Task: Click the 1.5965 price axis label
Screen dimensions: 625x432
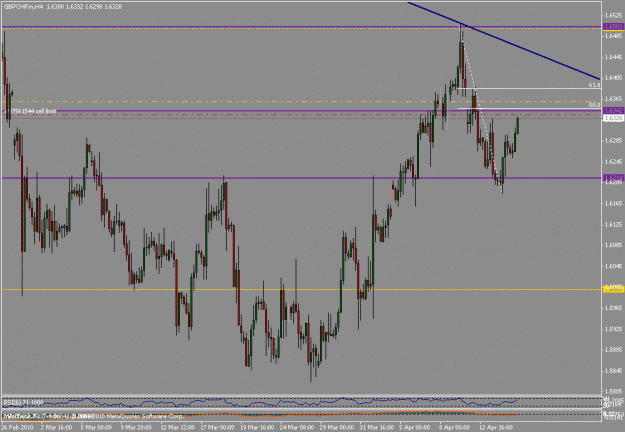Action: pos(613,308)
